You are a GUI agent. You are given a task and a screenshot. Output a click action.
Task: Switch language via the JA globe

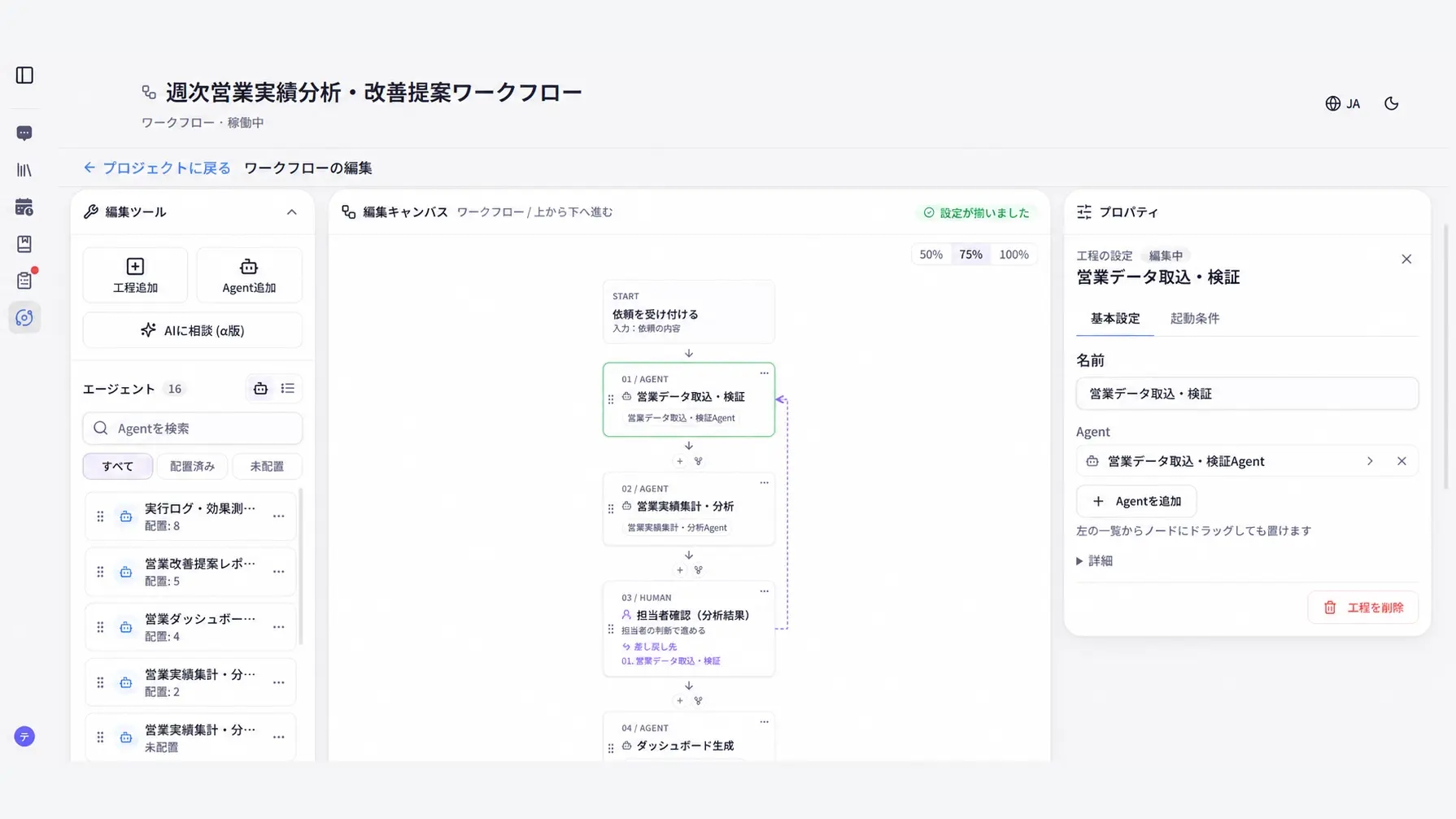pyautogui.click(x=1342, y=103)
